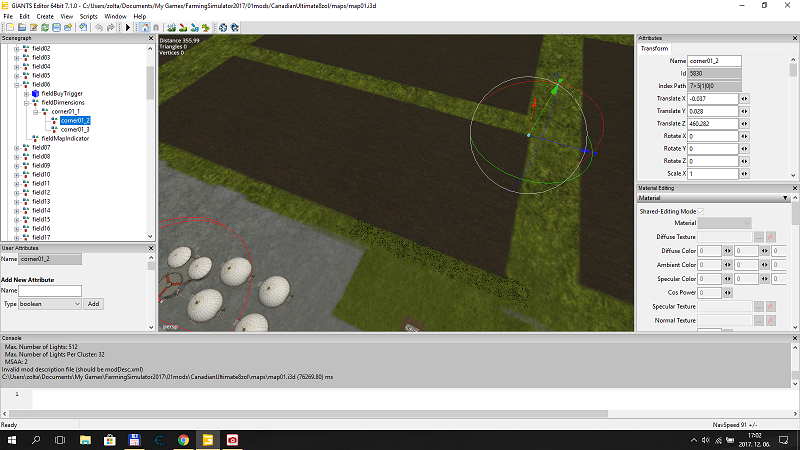The width and height of the screenshot is (800, 450).
Task: Click the green reload arrows toolbar icon
Action: [x=45, y=28]
